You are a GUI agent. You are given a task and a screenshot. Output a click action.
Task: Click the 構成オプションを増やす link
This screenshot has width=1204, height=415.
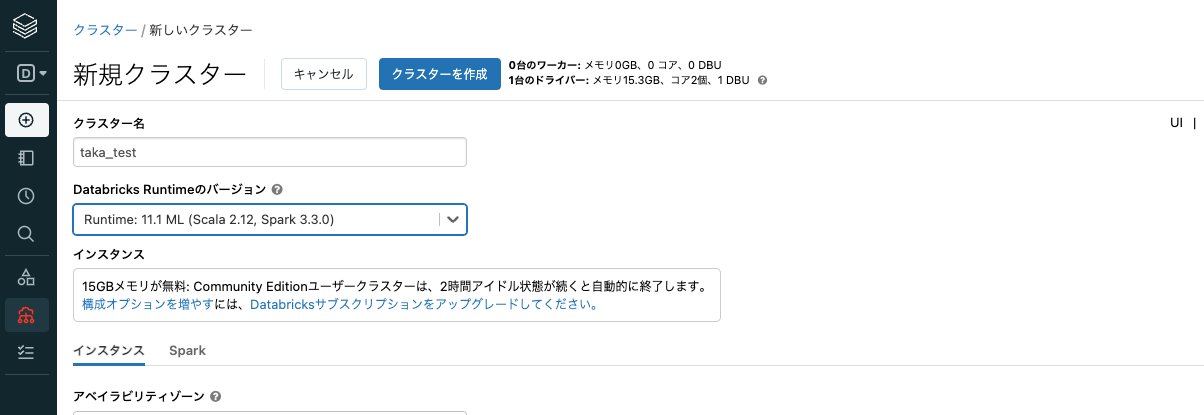pyautogui.click(x=147, y=304)
